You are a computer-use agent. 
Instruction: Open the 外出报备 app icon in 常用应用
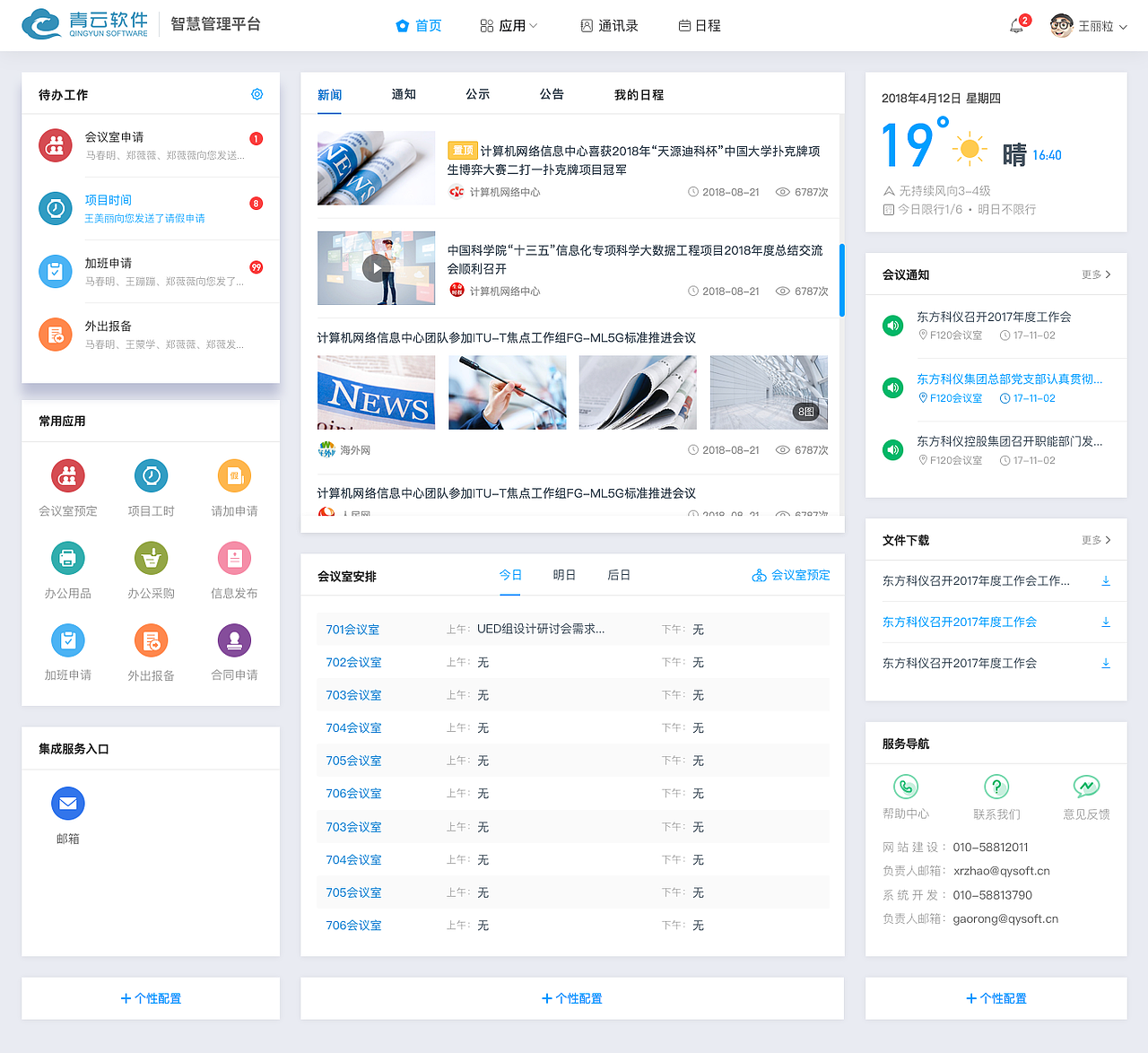coord(152,640)
